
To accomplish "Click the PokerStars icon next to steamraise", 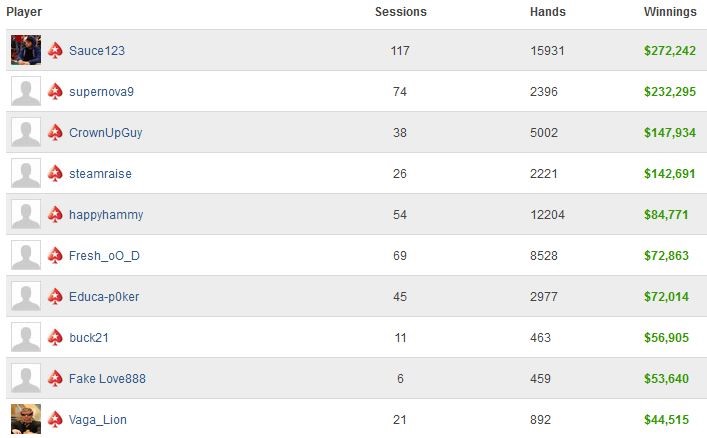I will click(x=55, y=173).
